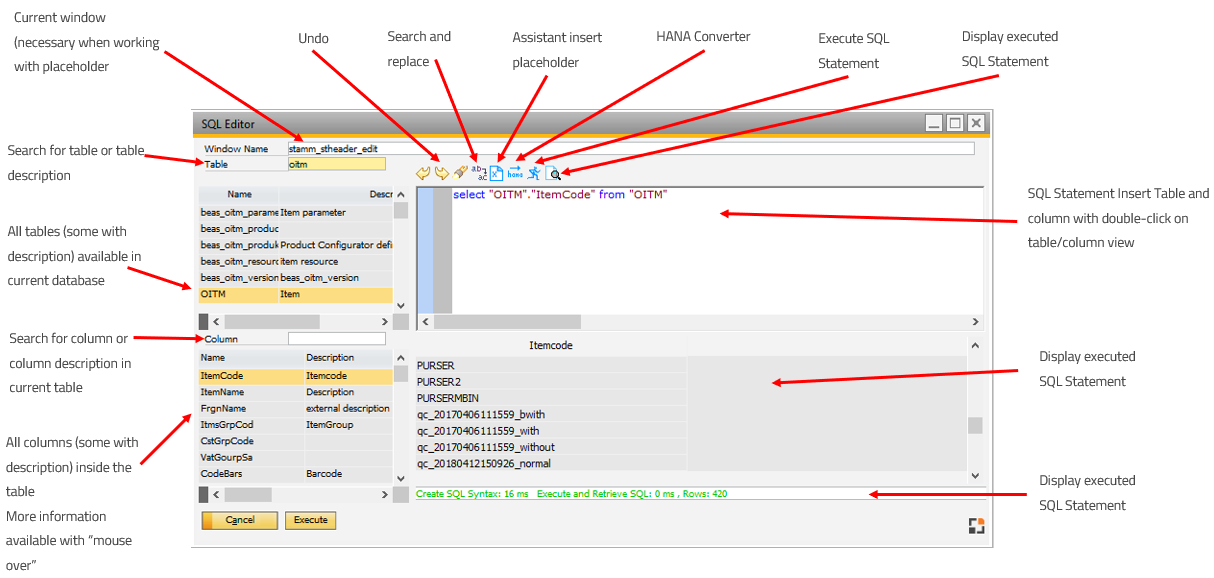Click the Undo icon in SQL Editor toolbar
The width and height of the screenshot is (1214, 578).
point(422,171)
